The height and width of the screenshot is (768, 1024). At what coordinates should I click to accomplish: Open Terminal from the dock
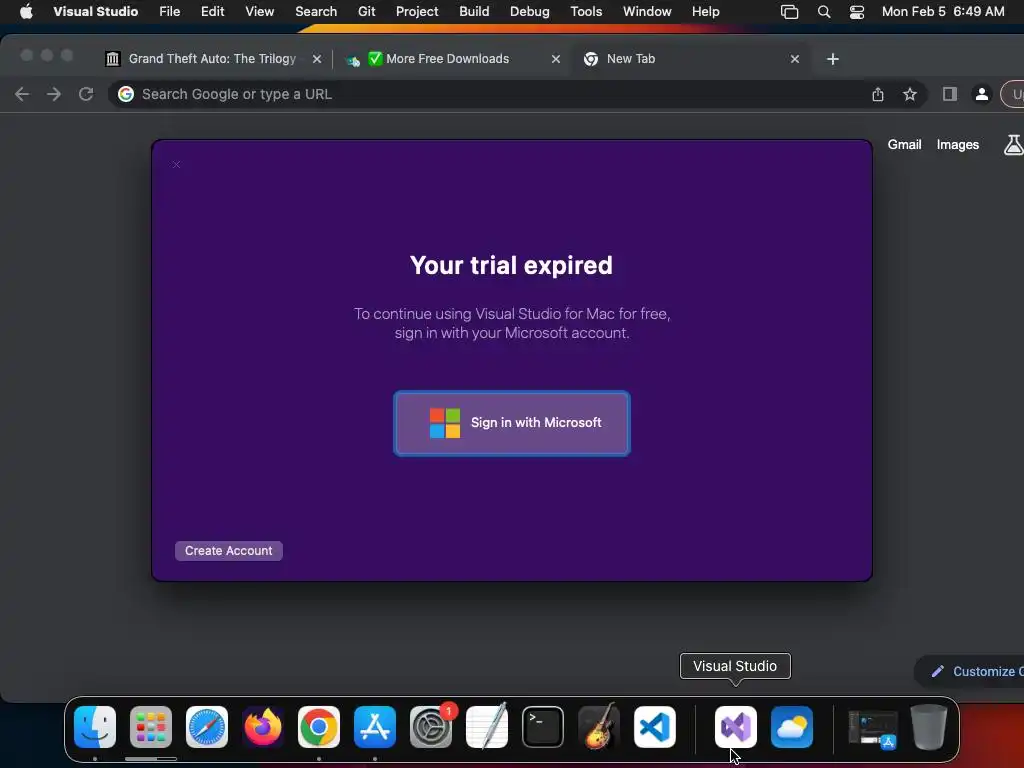(x=543, y=727)
